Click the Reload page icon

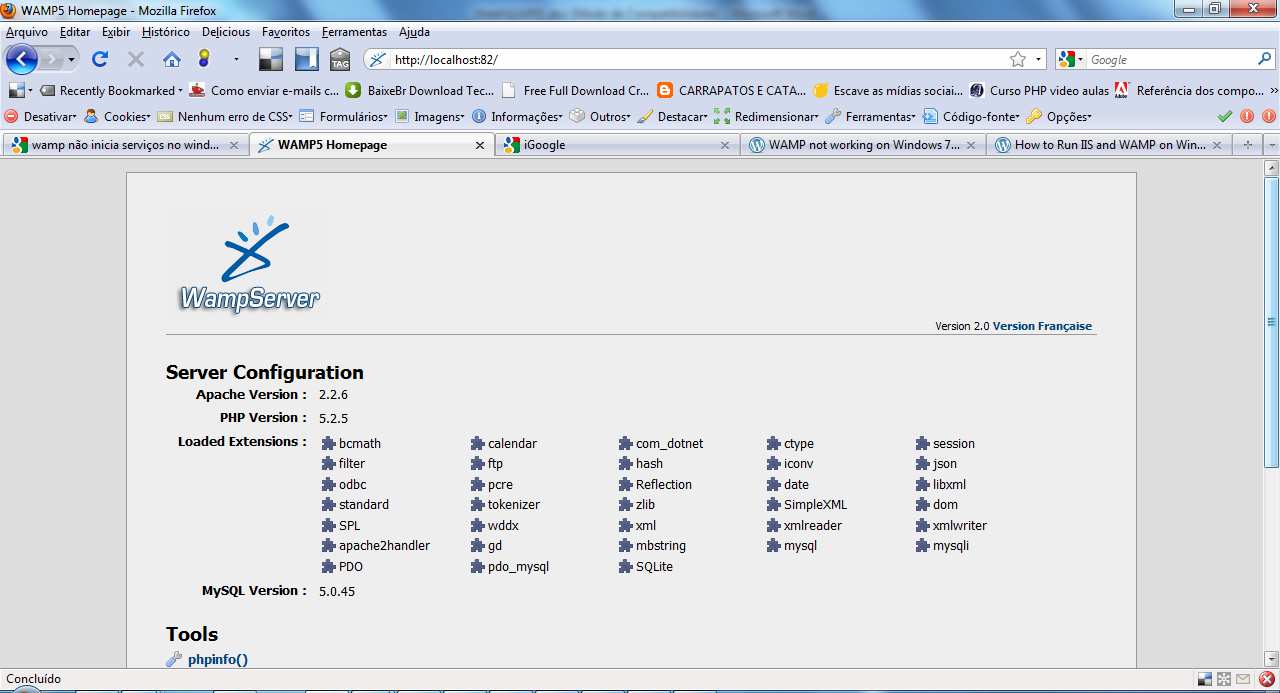click(100, 59)
